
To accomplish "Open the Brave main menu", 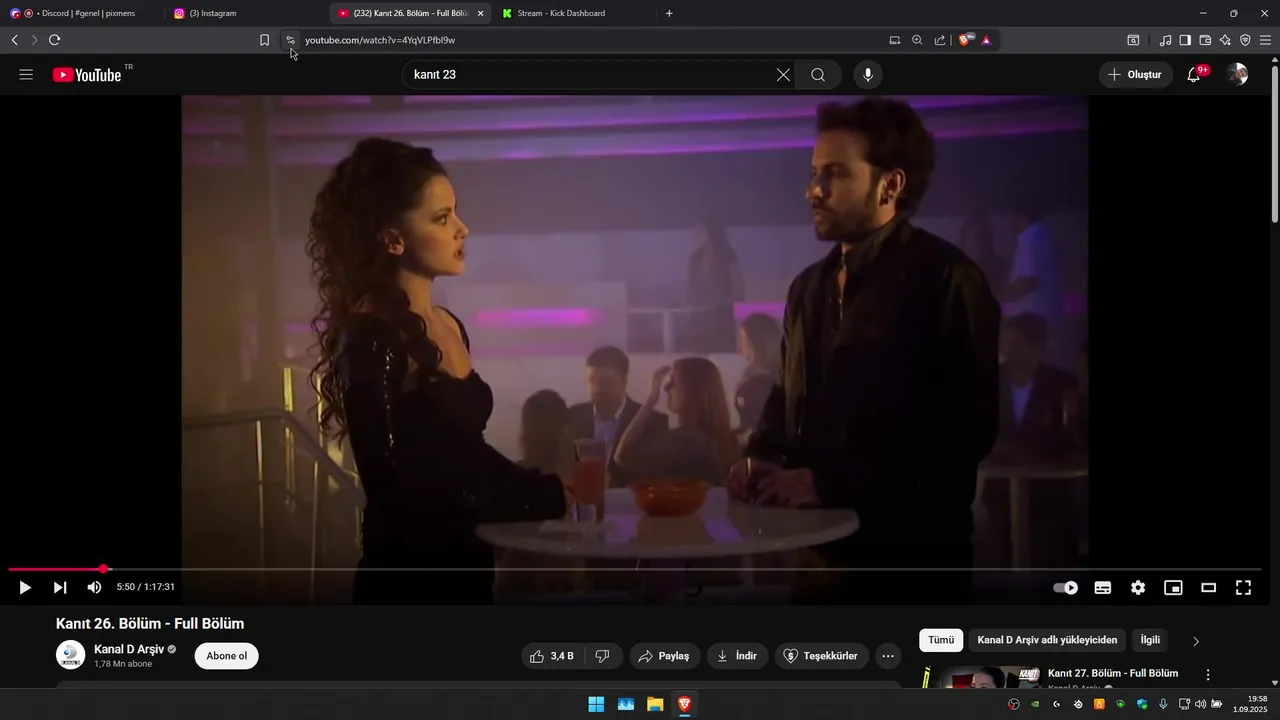I will [1265, 40].
